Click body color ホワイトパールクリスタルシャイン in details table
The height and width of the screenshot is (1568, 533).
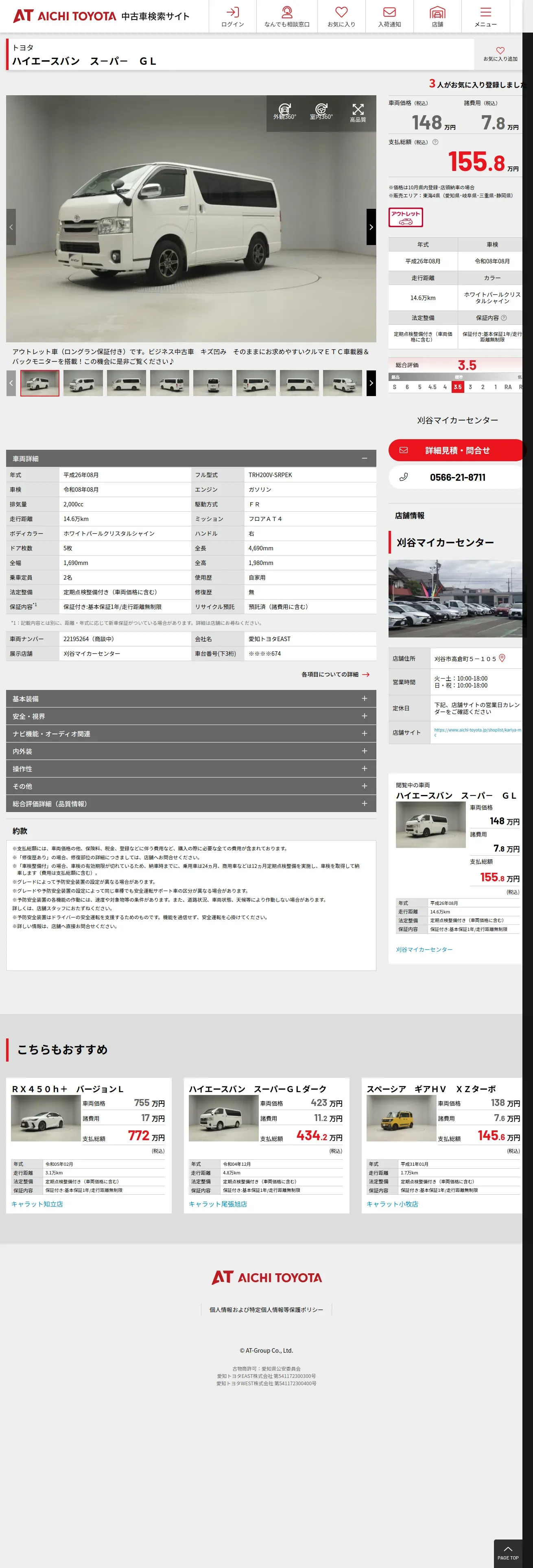pyautogui.click(x=109, y=534)
